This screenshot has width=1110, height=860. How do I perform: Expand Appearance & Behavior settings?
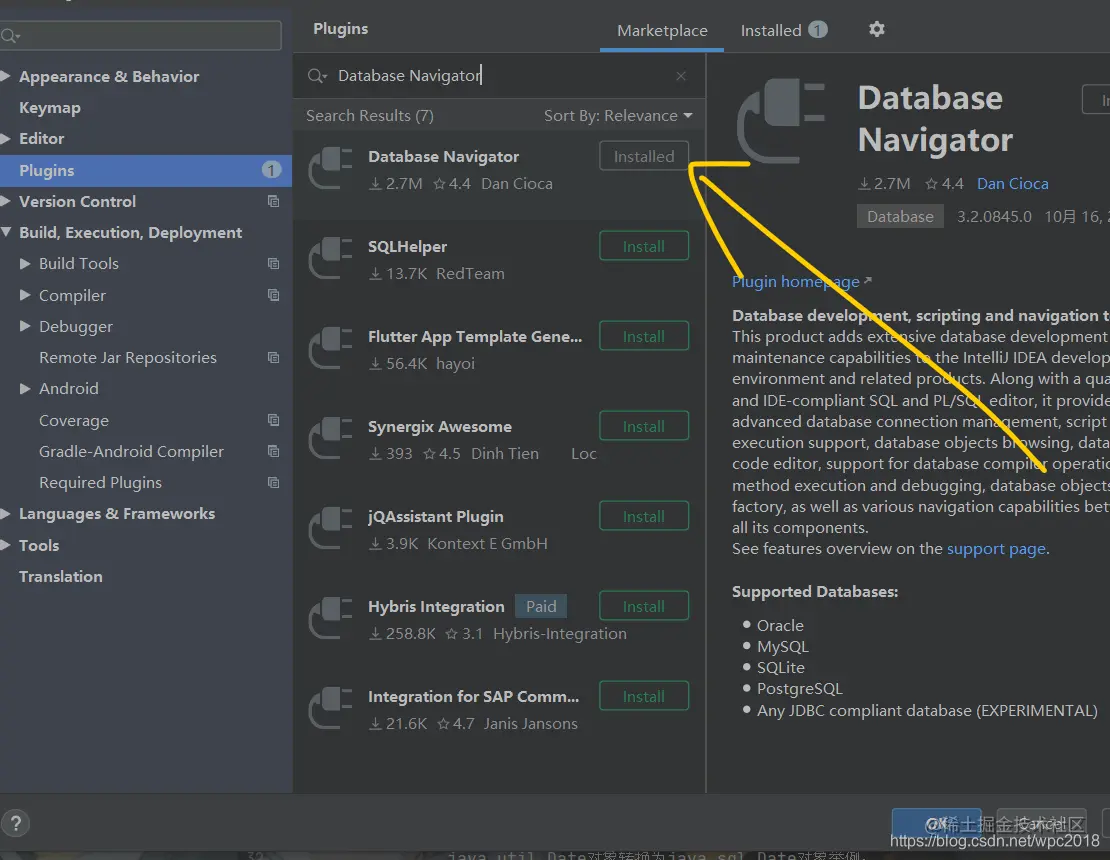pyautogui.click(x=6, y=76)
